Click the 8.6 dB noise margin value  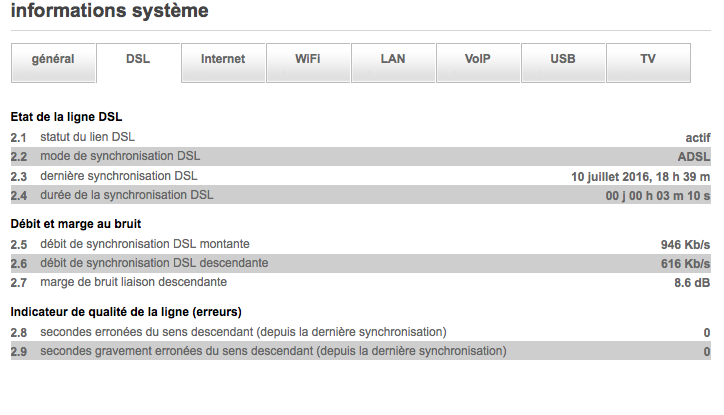pos(692,283)
